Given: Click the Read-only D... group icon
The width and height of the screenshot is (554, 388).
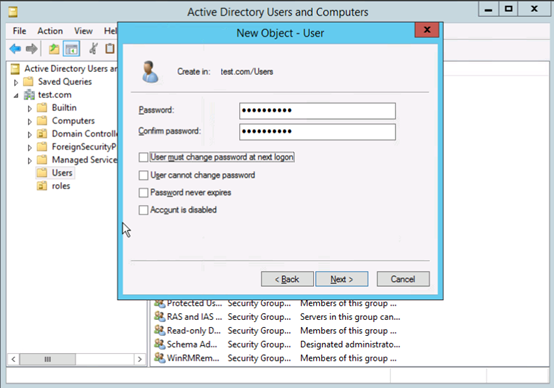Looking at the screenshot, I should tap(160, 330).
